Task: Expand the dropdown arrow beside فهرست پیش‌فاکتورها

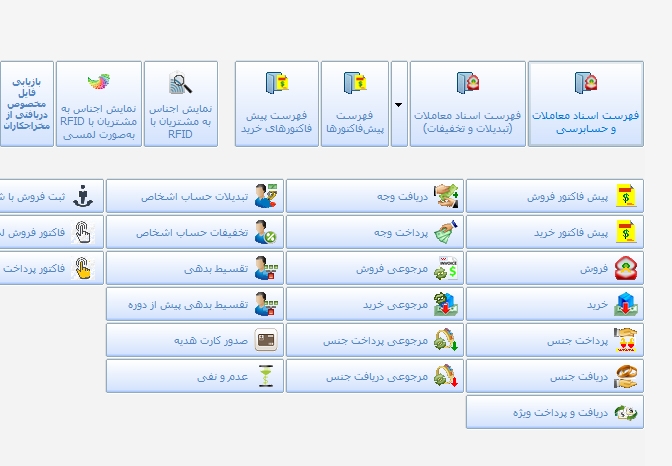Action: 399,104
